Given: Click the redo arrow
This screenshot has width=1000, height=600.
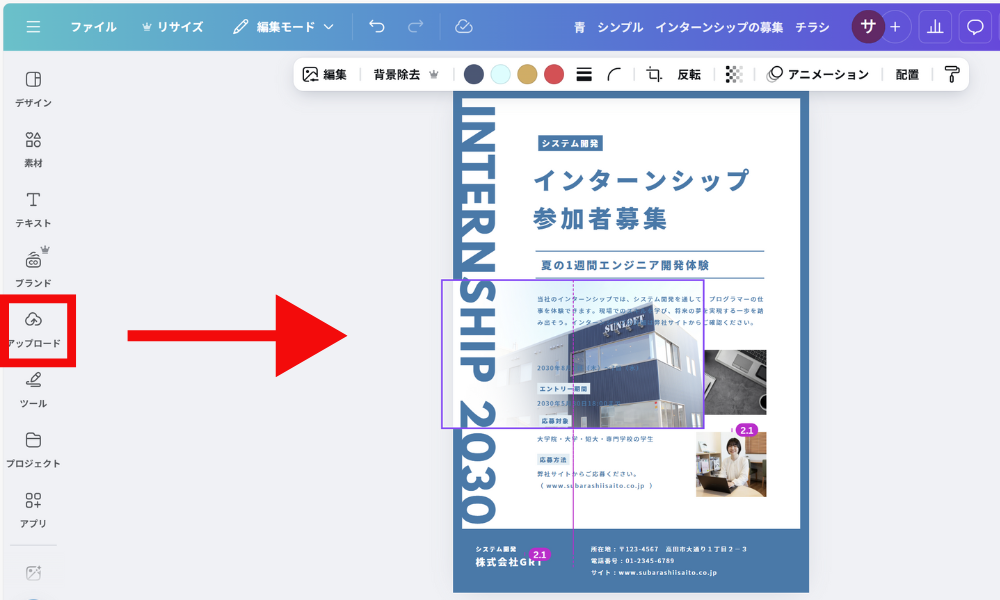Looking at the screenshot, I should click(416, 26).
